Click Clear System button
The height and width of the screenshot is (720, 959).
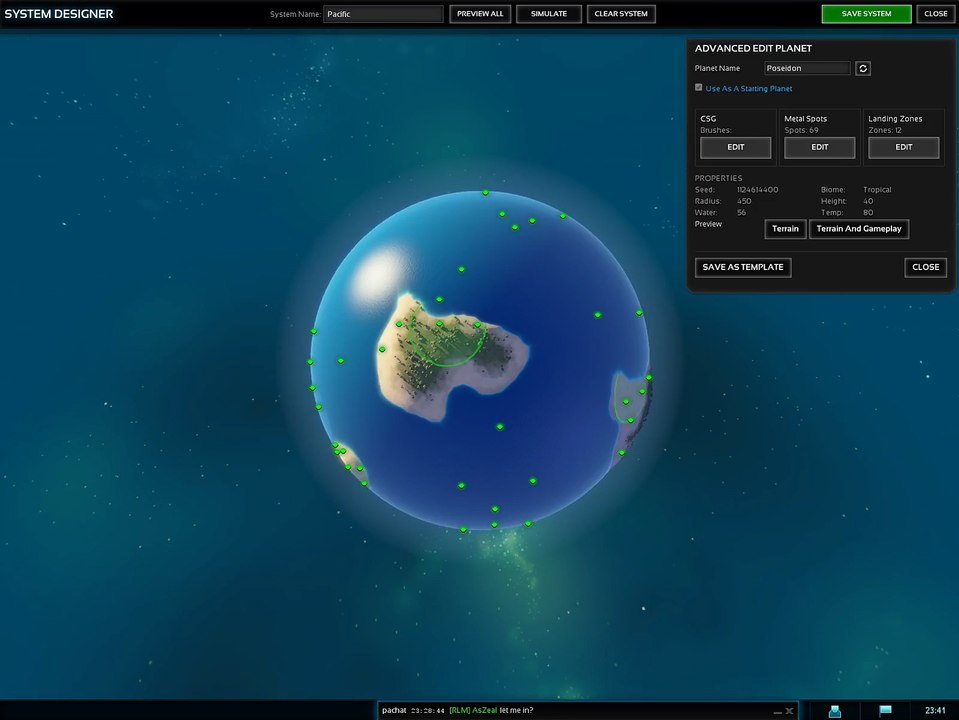621,14
